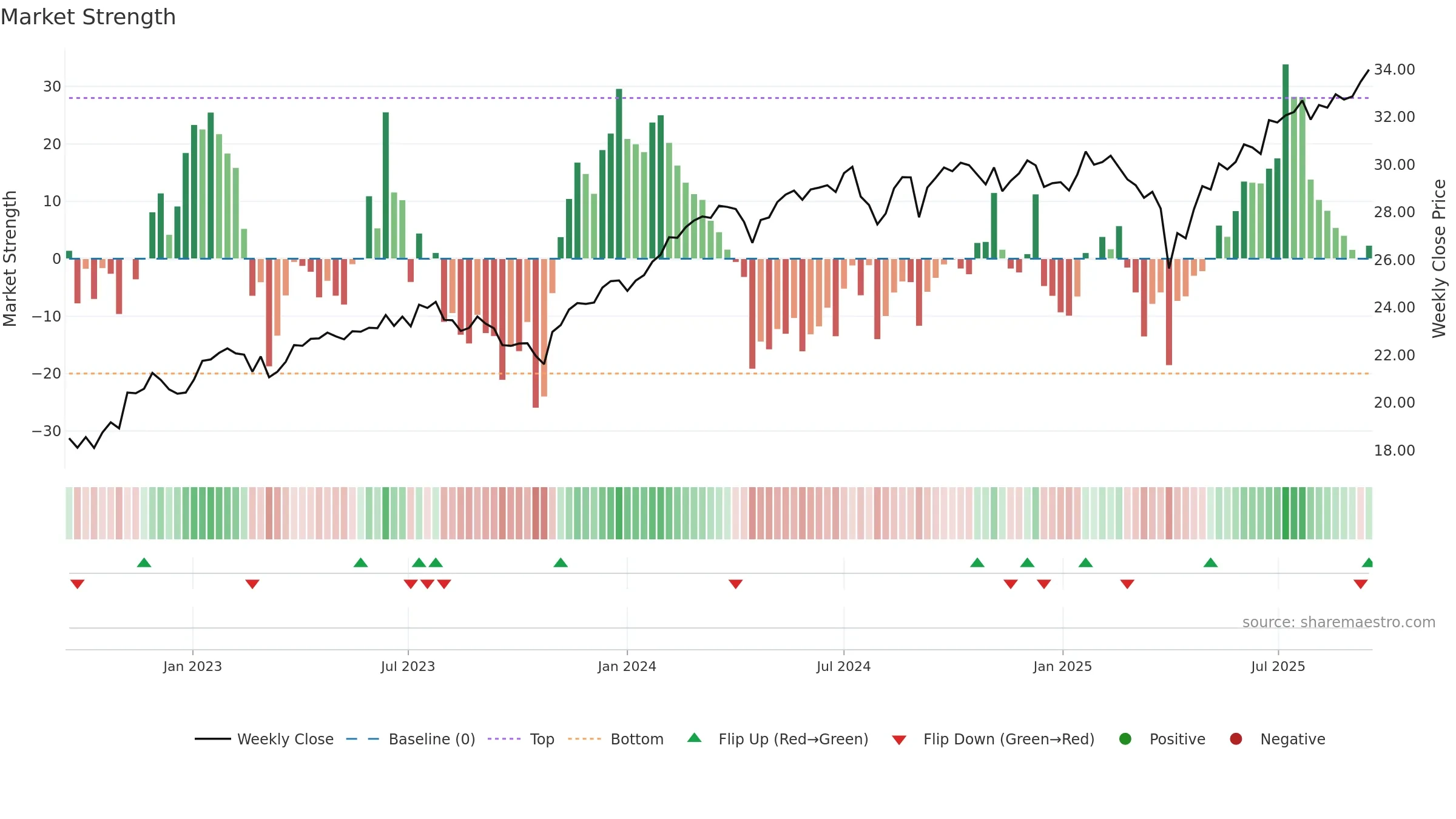Click the −30 strength axis label
Viewport: 1456px width, 819px height.
tap(47, 431)
